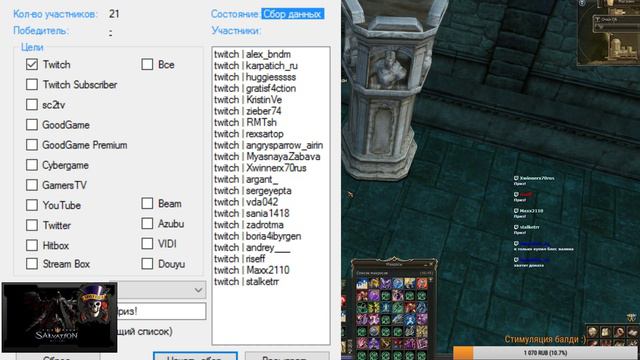Select stalketrr in the participants list

coord(247,282)
